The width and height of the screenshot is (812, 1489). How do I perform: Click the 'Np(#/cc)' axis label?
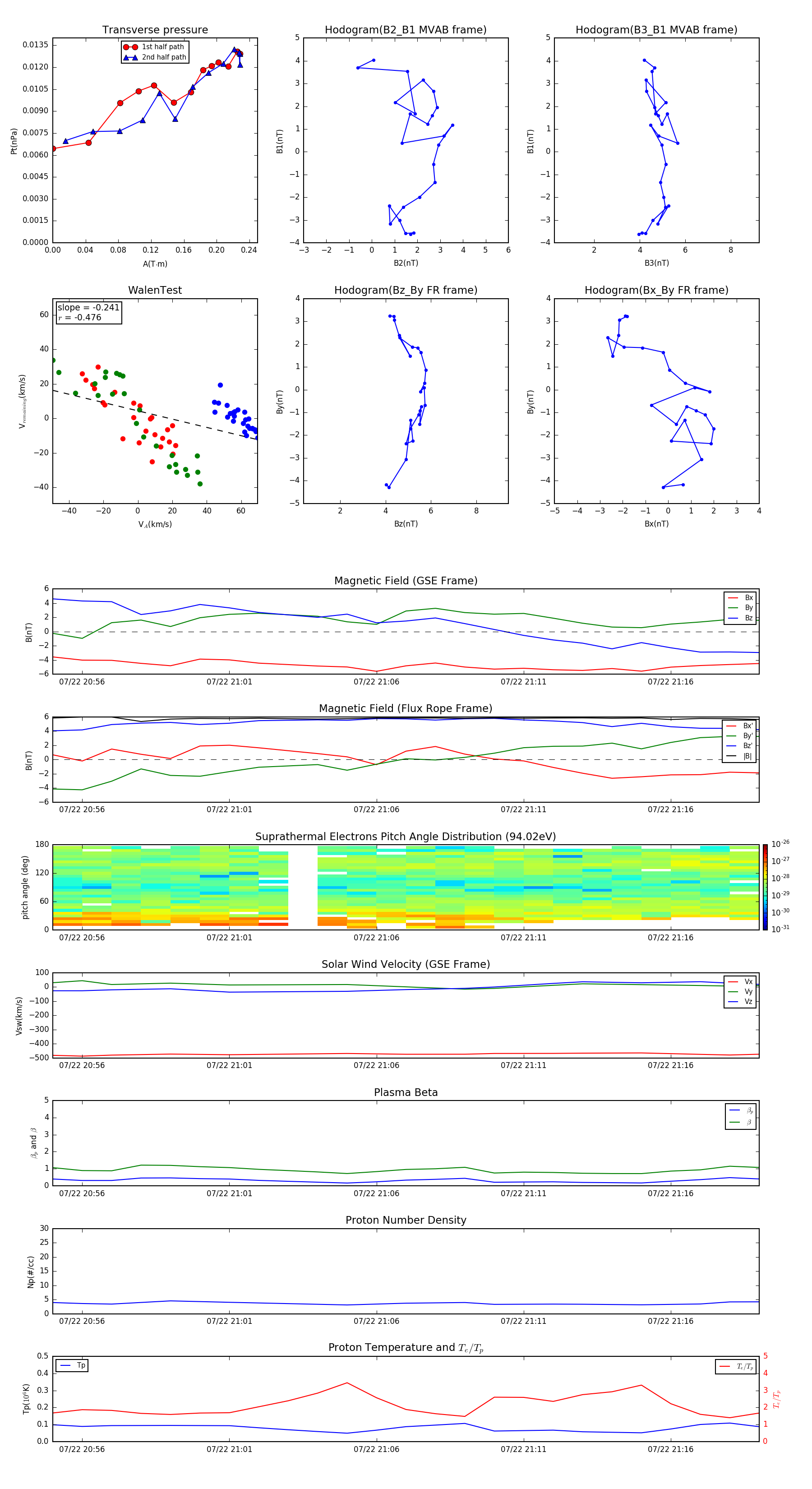pyautogui.click(x=31, y=1272)
